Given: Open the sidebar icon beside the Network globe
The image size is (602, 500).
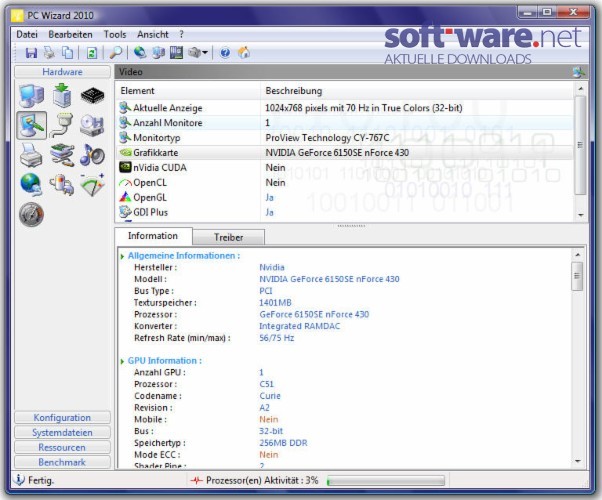Looking at the screenshot, I should coord(62,185).
